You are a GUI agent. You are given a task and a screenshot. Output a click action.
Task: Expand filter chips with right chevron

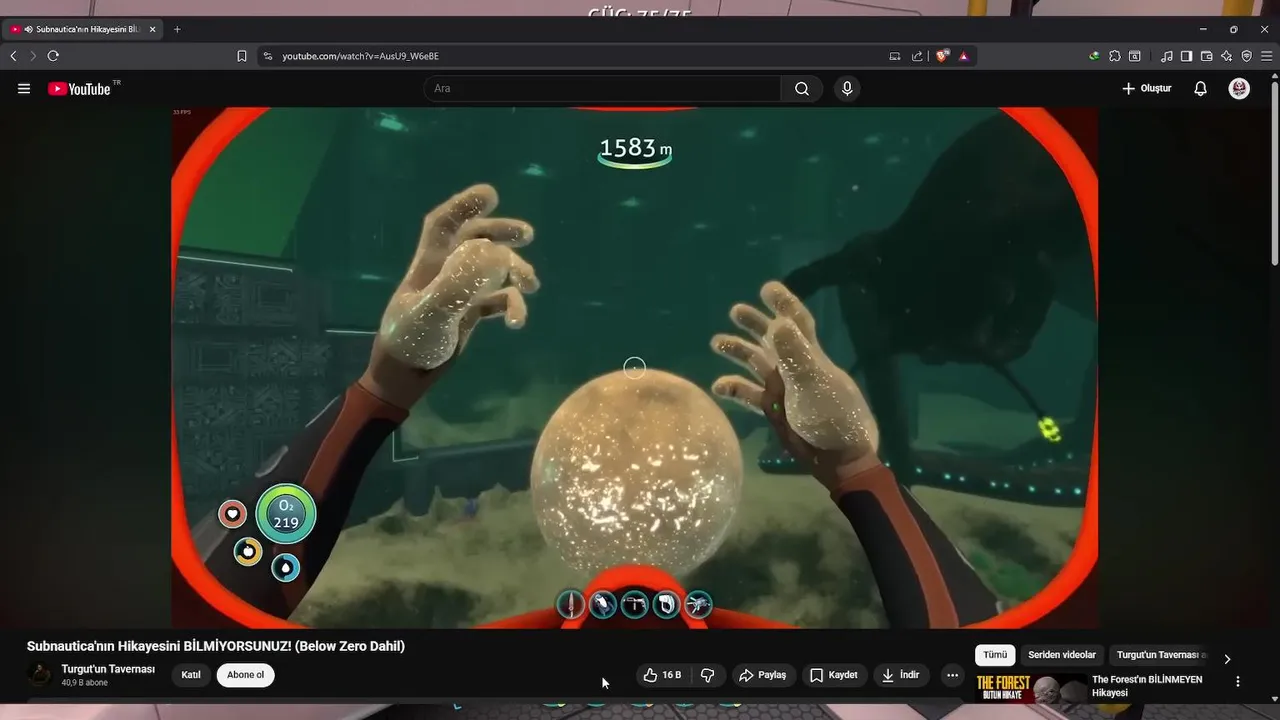coord(1227,658)
